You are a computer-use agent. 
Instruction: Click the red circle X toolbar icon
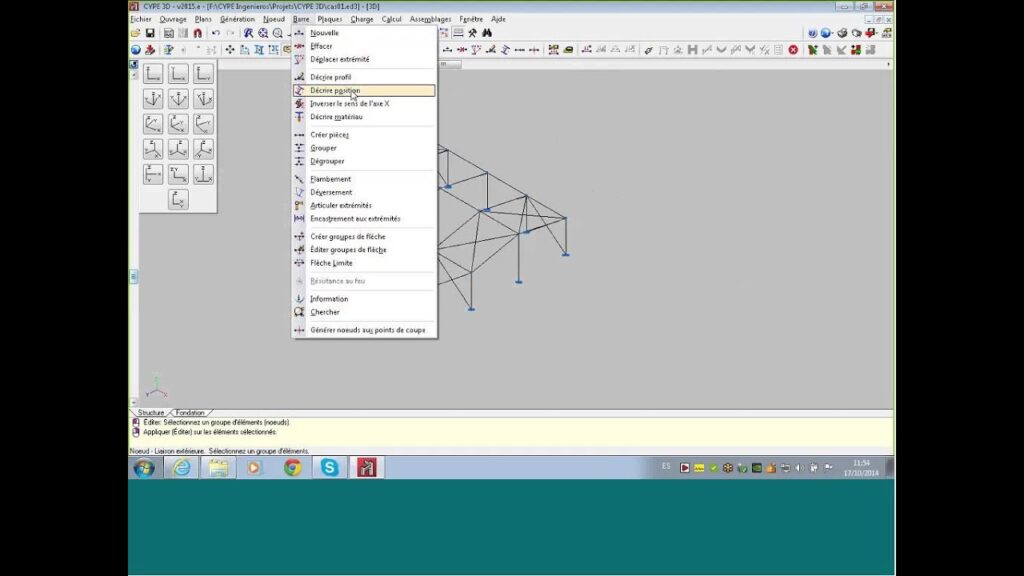click(793, 49)
